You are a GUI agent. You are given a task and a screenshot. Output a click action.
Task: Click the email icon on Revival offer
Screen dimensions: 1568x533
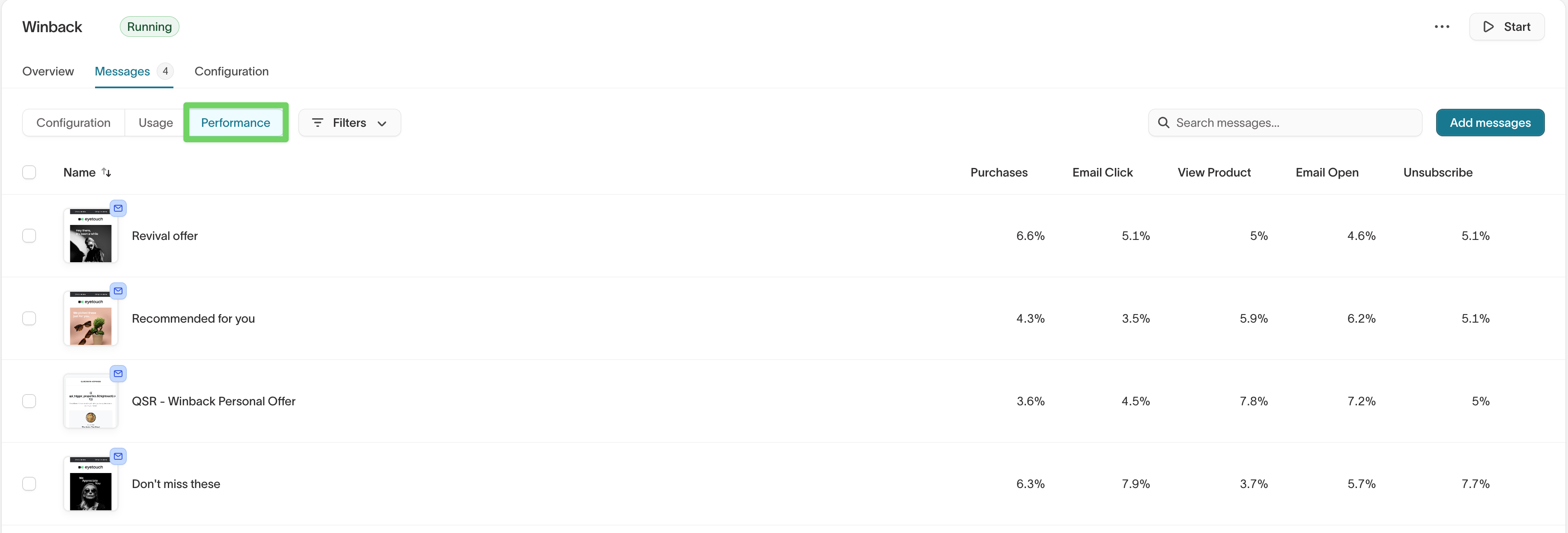pyautogui.click(x=118, y=208)
